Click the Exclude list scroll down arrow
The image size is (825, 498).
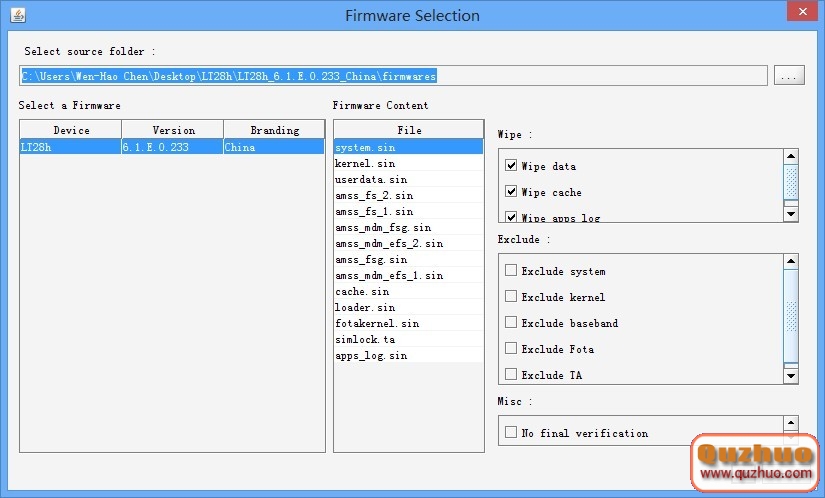pos(791,376)
